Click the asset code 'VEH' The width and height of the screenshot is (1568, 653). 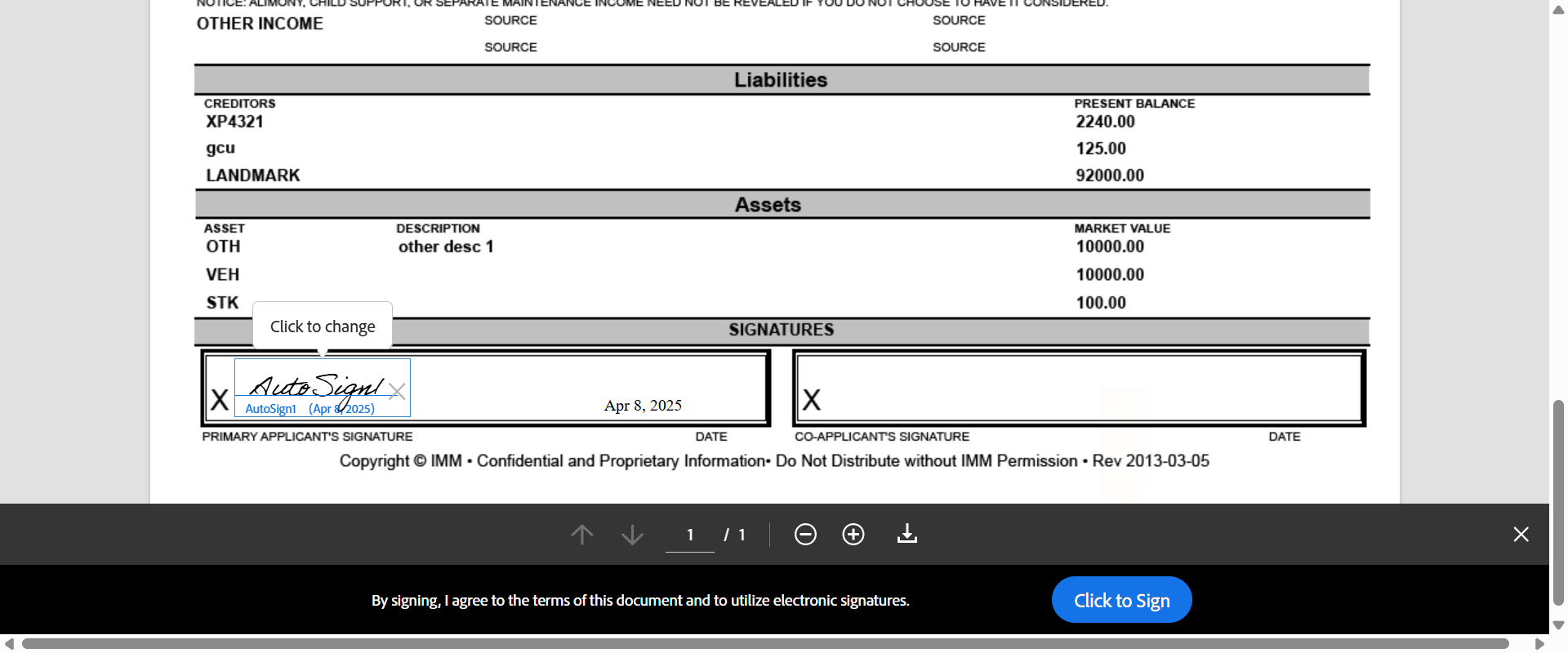pyautogui.click(x=222, y=274)
